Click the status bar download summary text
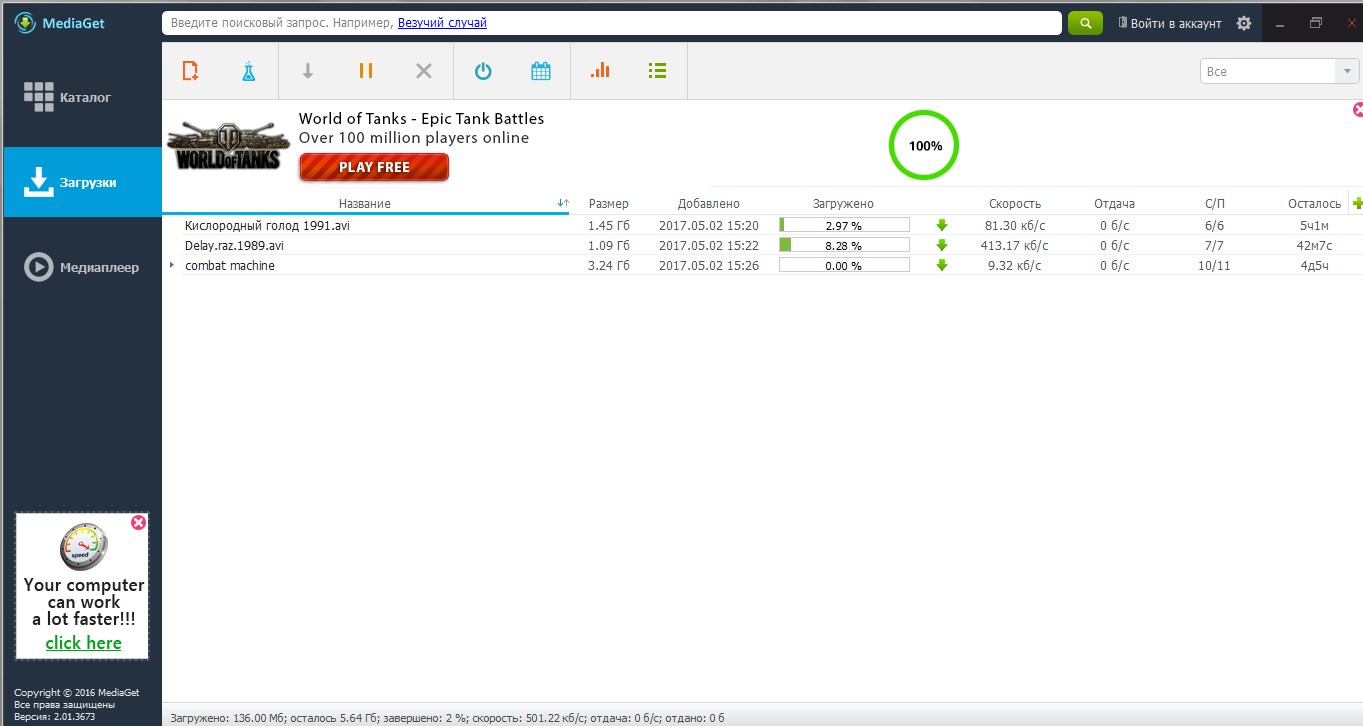This screenshot has height=726, width=1363. tap(447, 717)
